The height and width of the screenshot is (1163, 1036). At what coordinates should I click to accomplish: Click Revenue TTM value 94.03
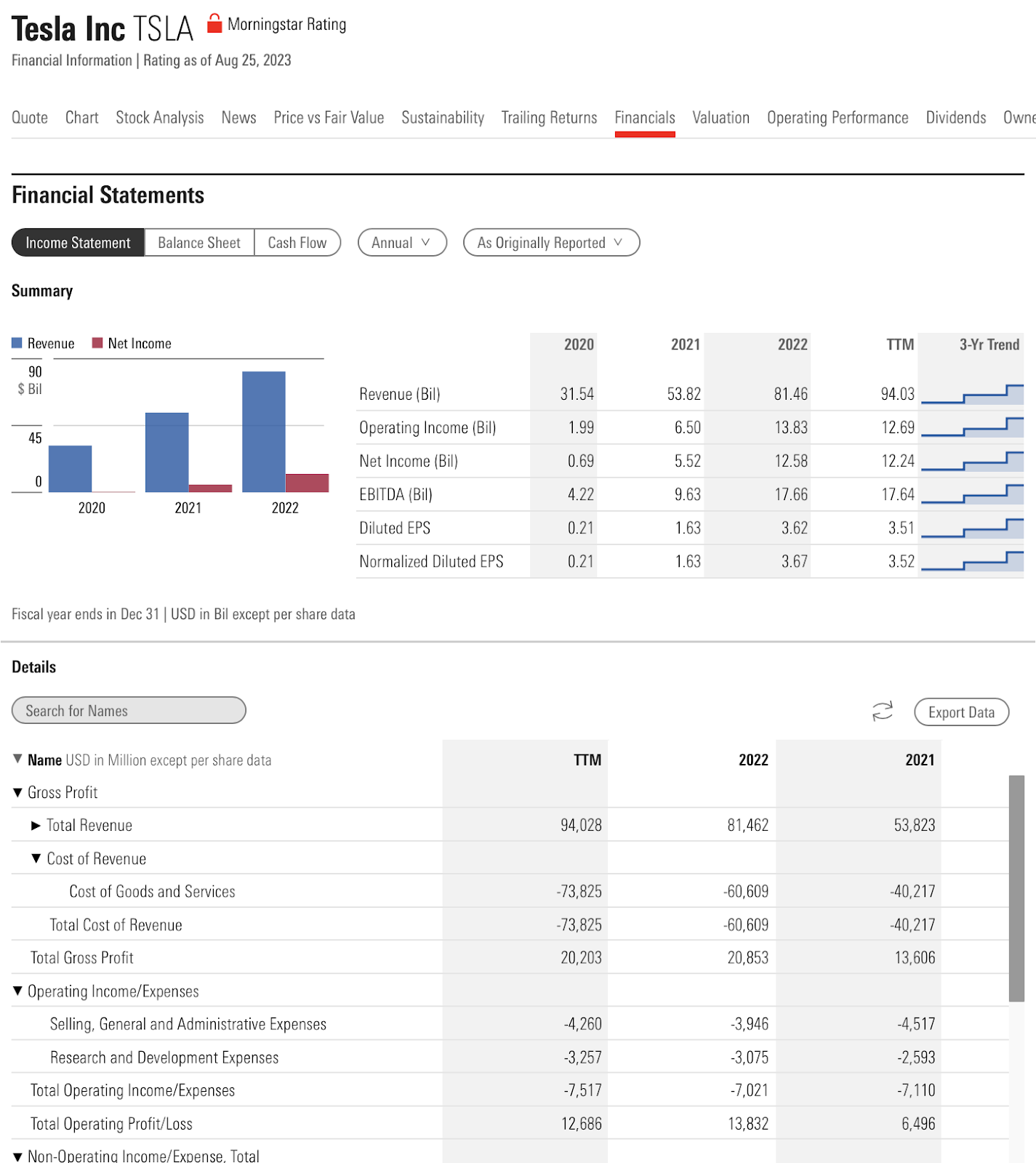[x=897, y=394]
